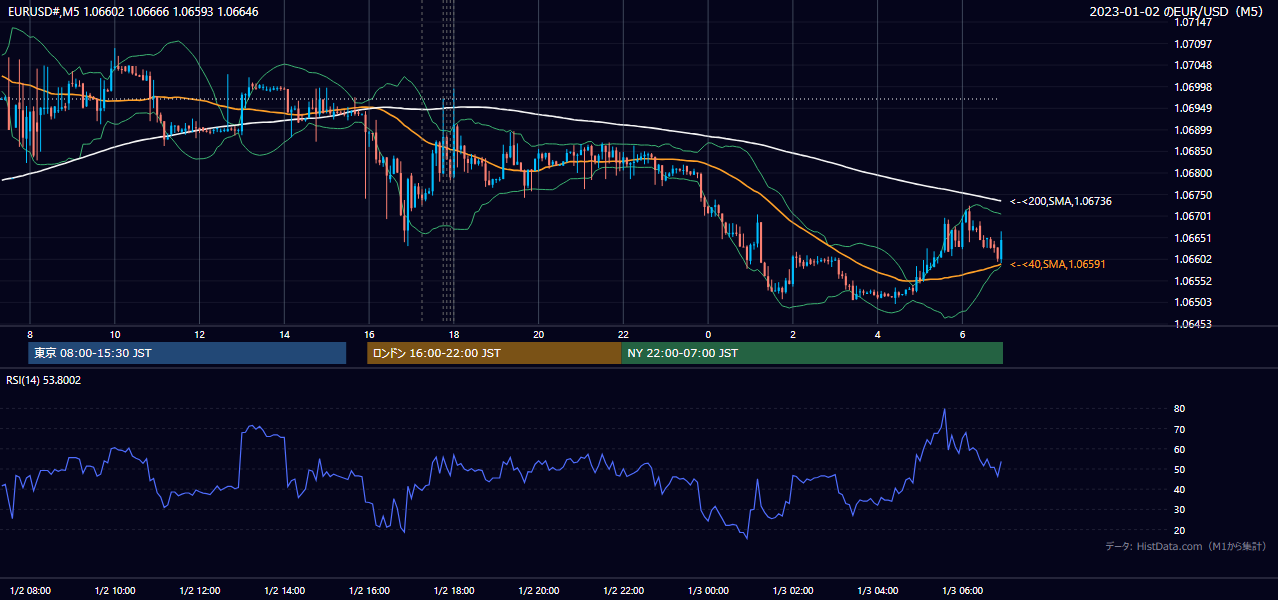Click price axis label 1.06750
The image size is (1278, 600).
coord(1193,195)
